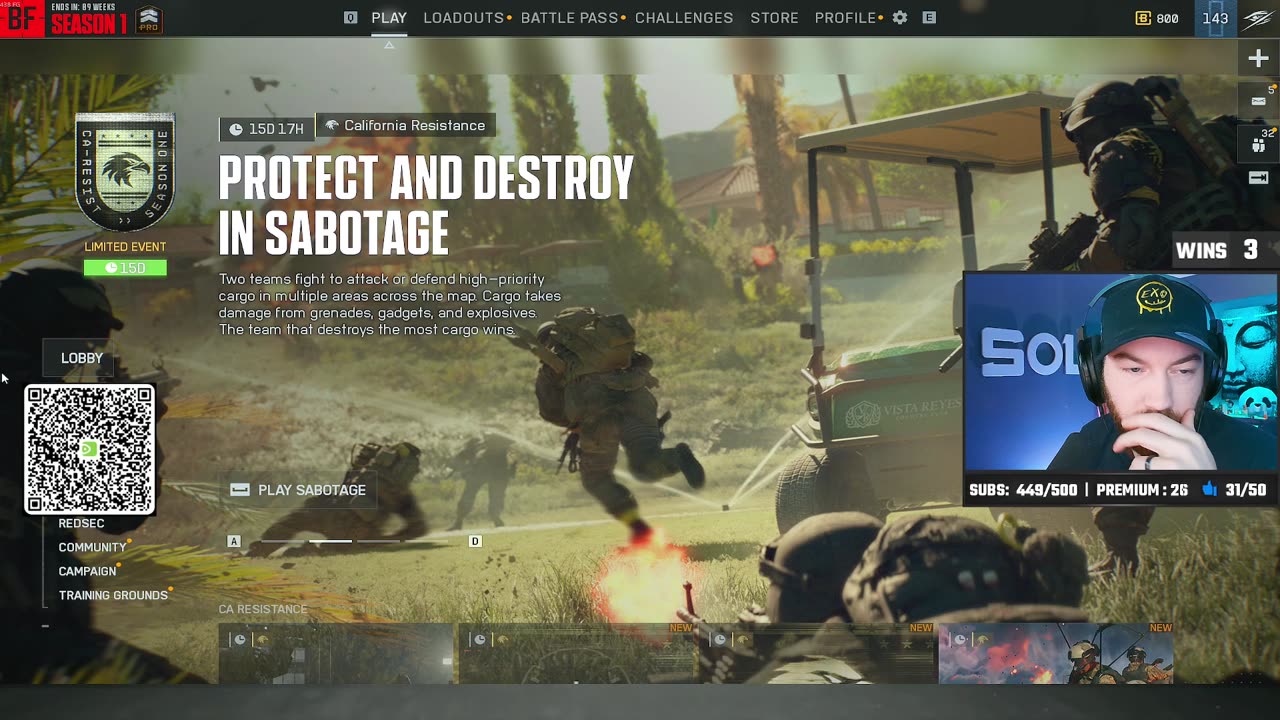Open the PROFILE tab
The width and height of the screenshot is (1280, 720).
845,18
